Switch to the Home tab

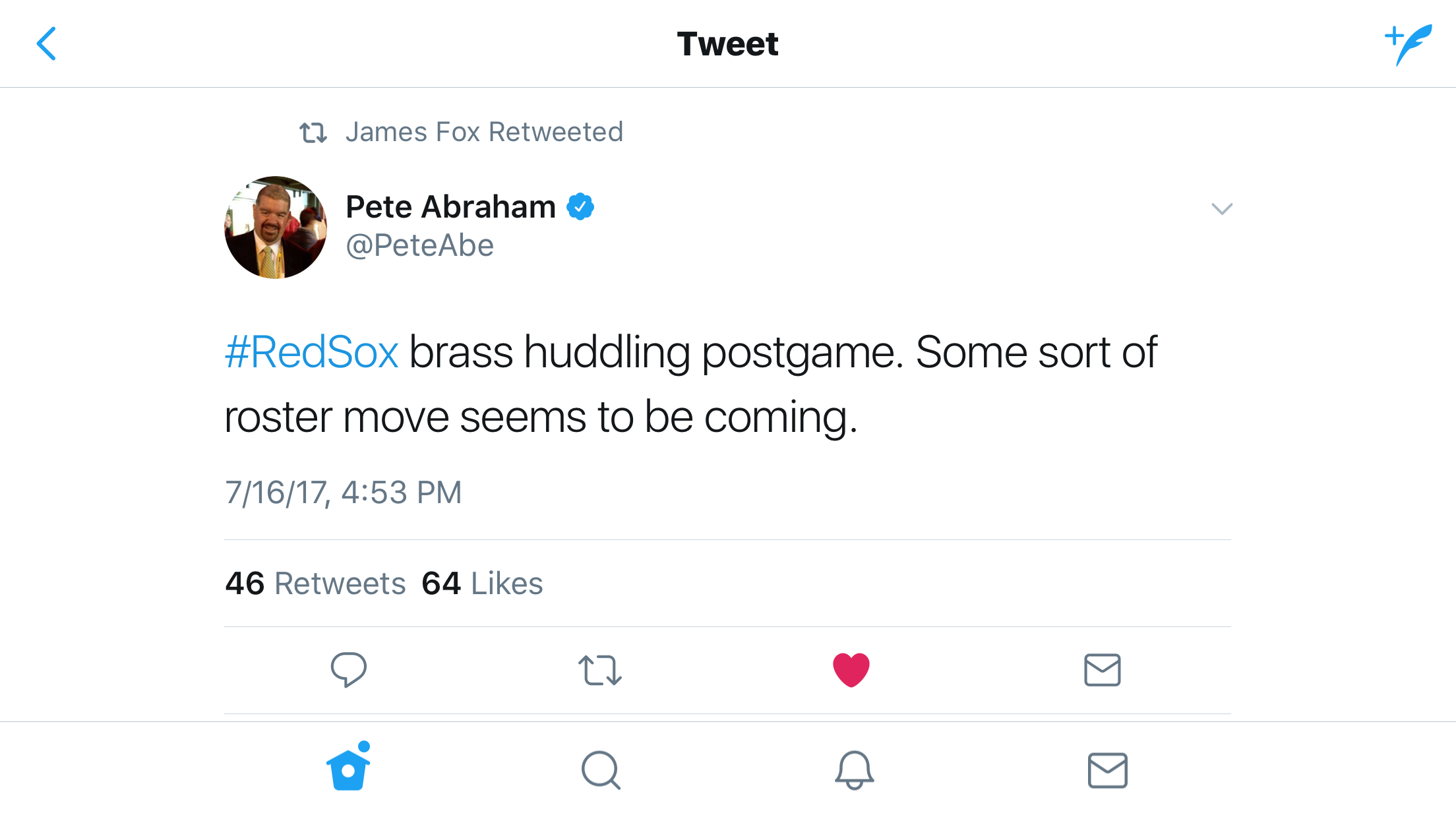coord(348,769)
